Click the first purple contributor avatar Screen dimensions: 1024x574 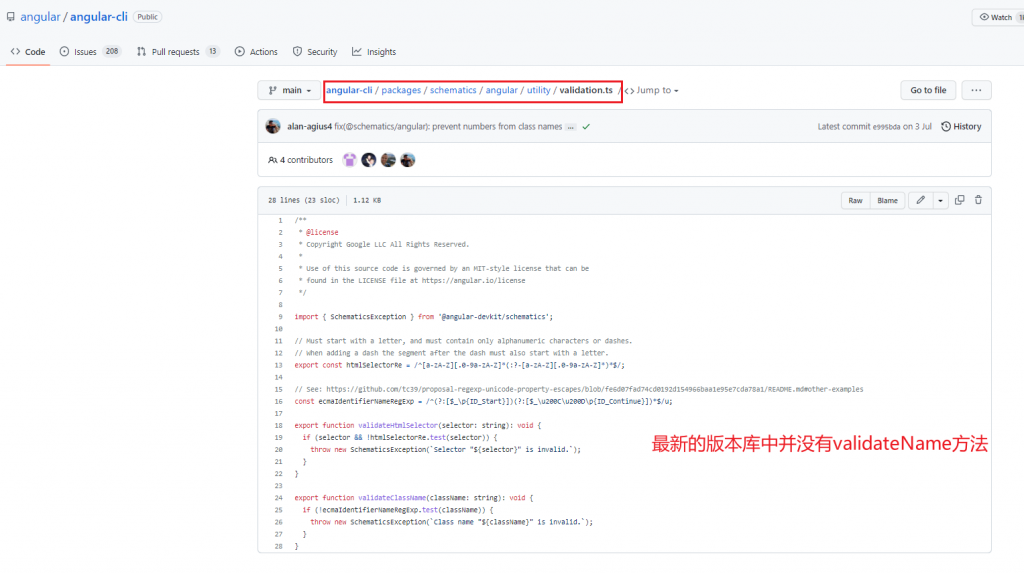click(x=349, y=160)
